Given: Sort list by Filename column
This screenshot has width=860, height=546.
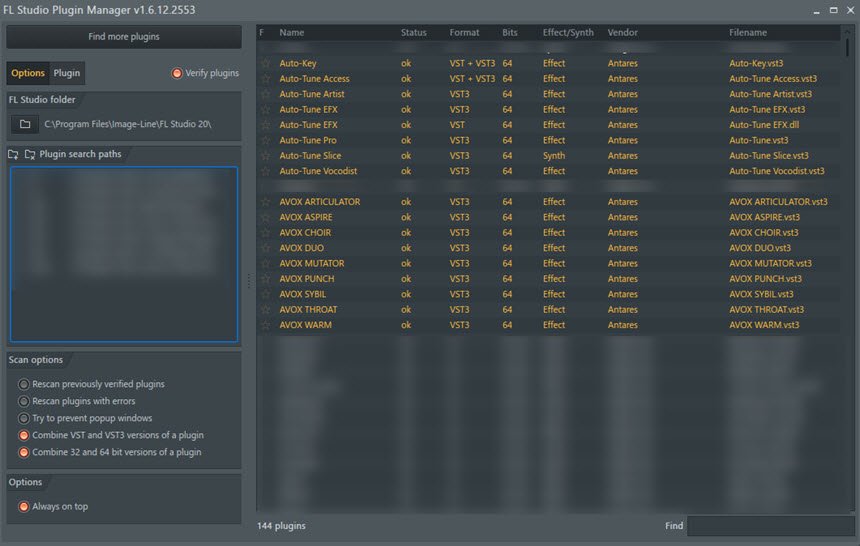Looking at the screenshot, I should (x=748, y=32).
